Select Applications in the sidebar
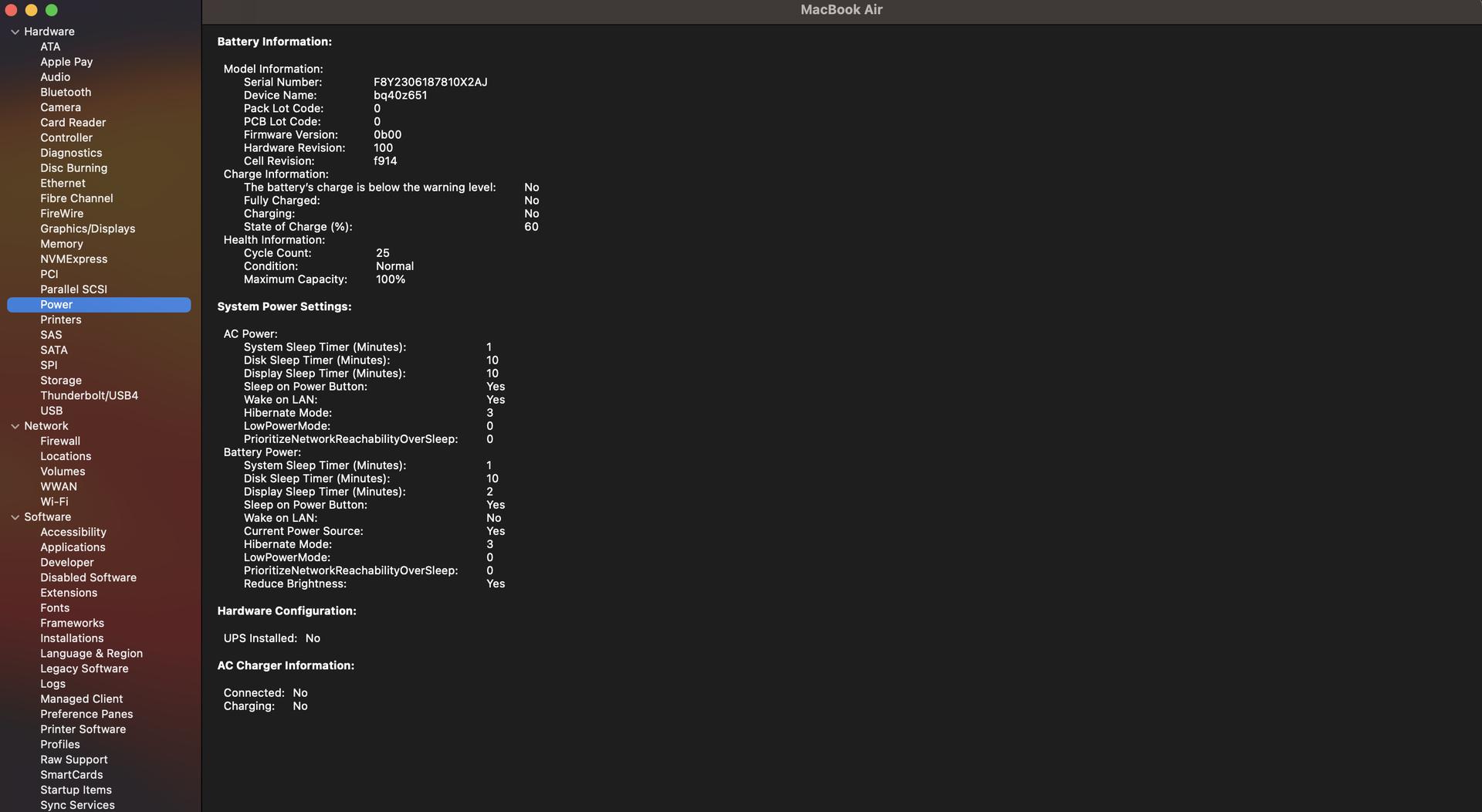Image resolution: width=1482 pixels, height=812 pixels. [73, 547]
